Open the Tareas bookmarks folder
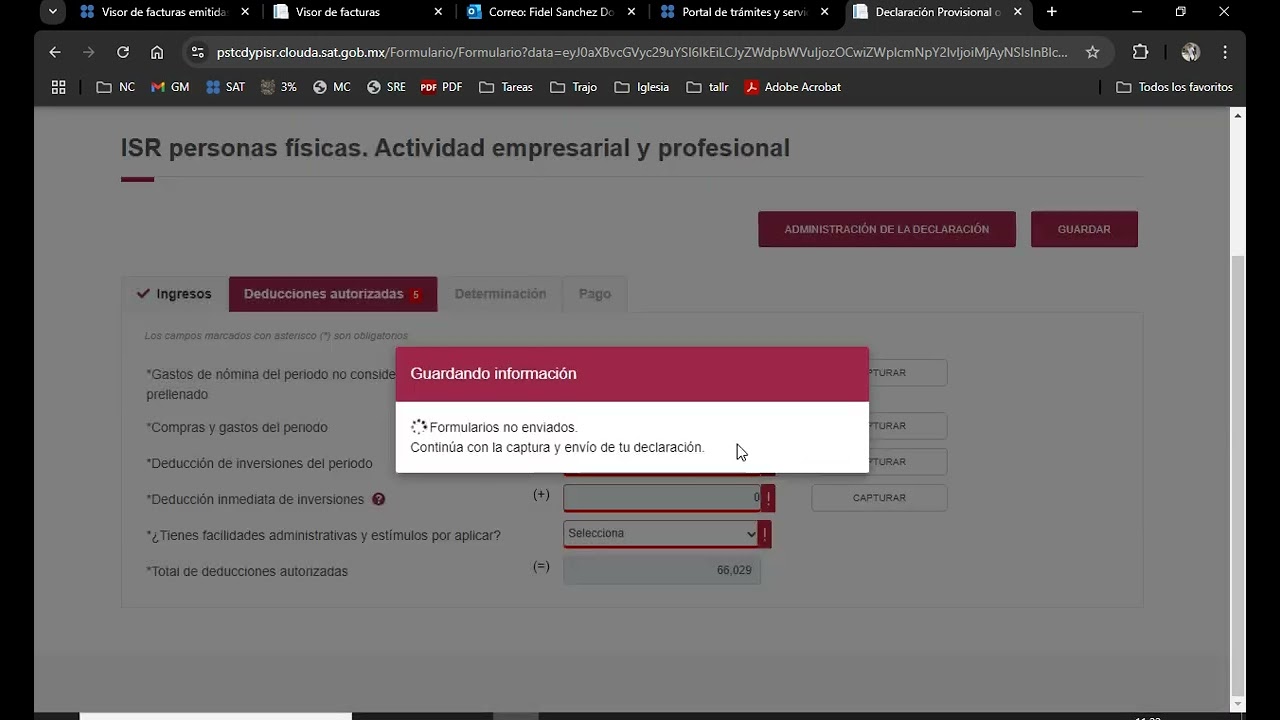The image size is (1280, 720). (x=506, y=87)
